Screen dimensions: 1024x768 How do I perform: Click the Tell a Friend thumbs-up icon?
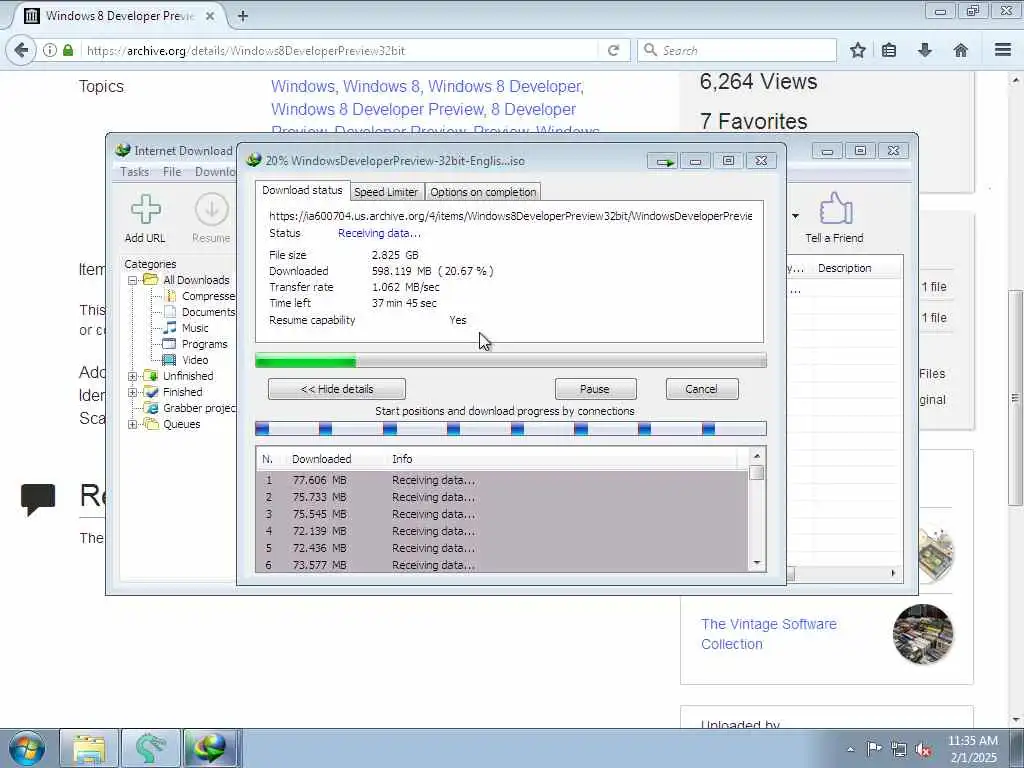coord(836,208)
